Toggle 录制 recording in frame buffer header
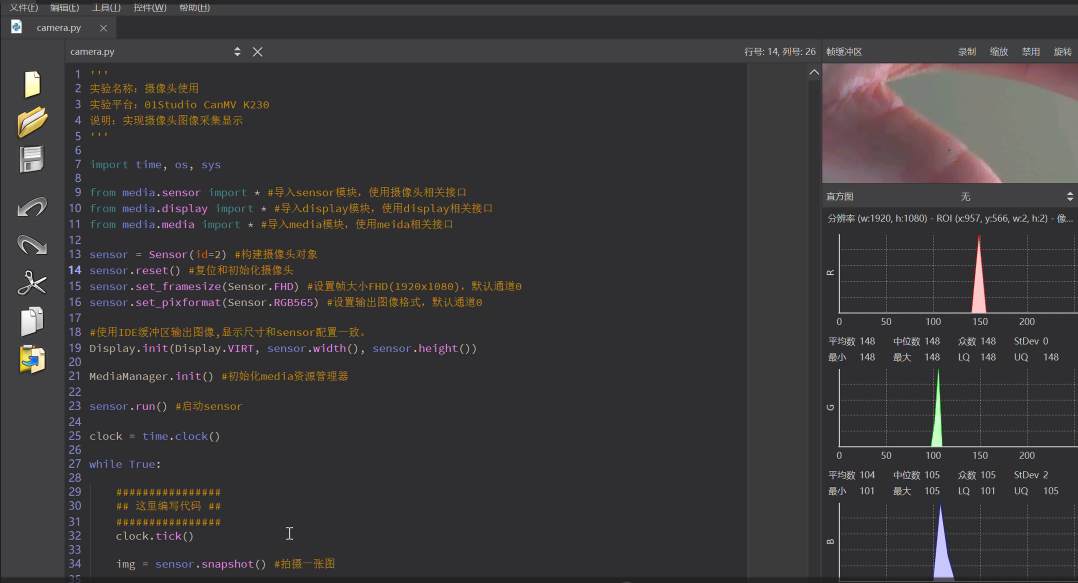 (967, 52)
